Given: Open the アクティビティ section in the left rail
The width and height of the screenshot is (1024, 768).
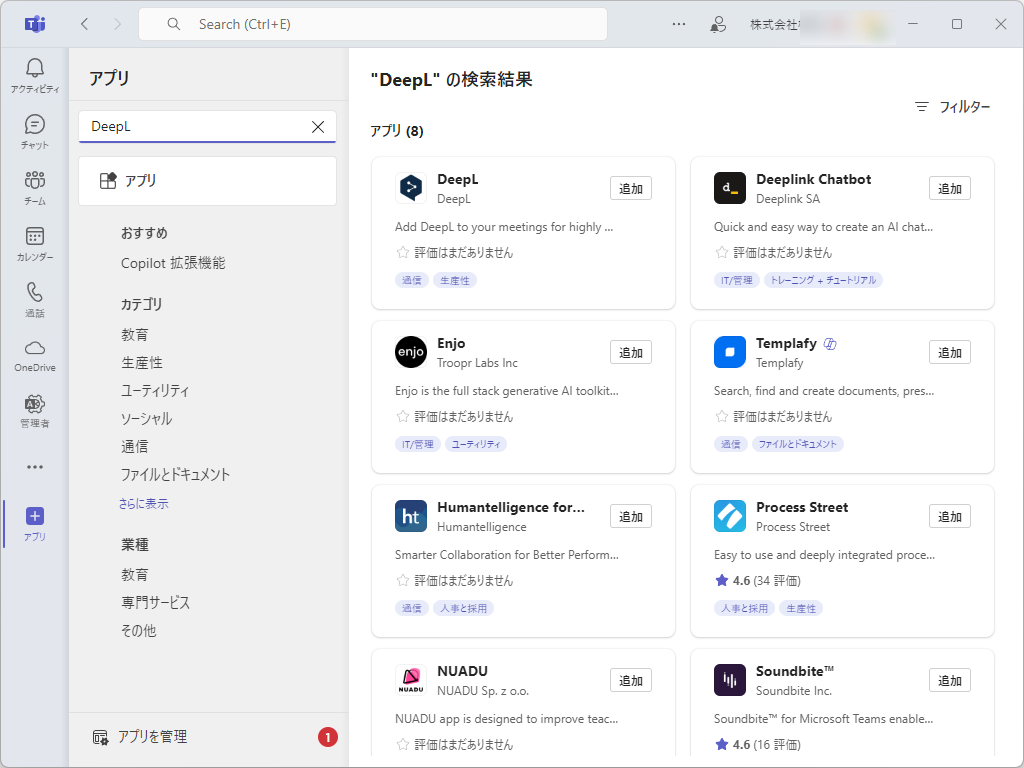Looking at the screenshot, I should click(x=34, y=72).
